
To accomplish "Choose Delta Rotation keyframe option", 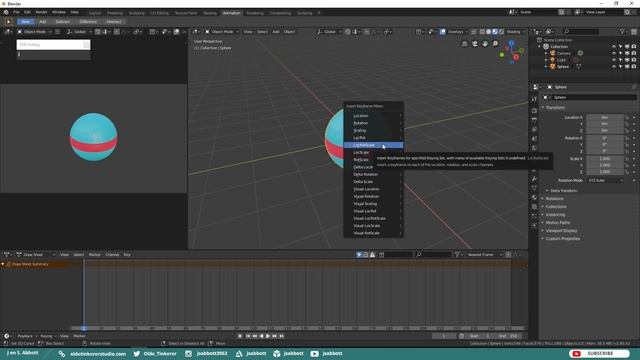I will 373,175.
